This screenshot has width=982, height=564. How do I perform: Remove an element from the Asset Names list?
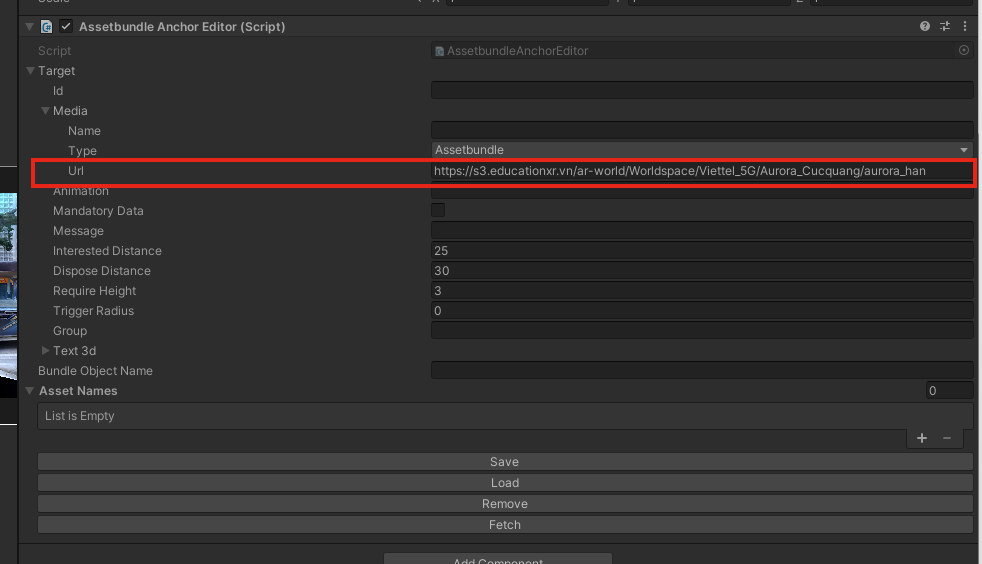[947, 438]
